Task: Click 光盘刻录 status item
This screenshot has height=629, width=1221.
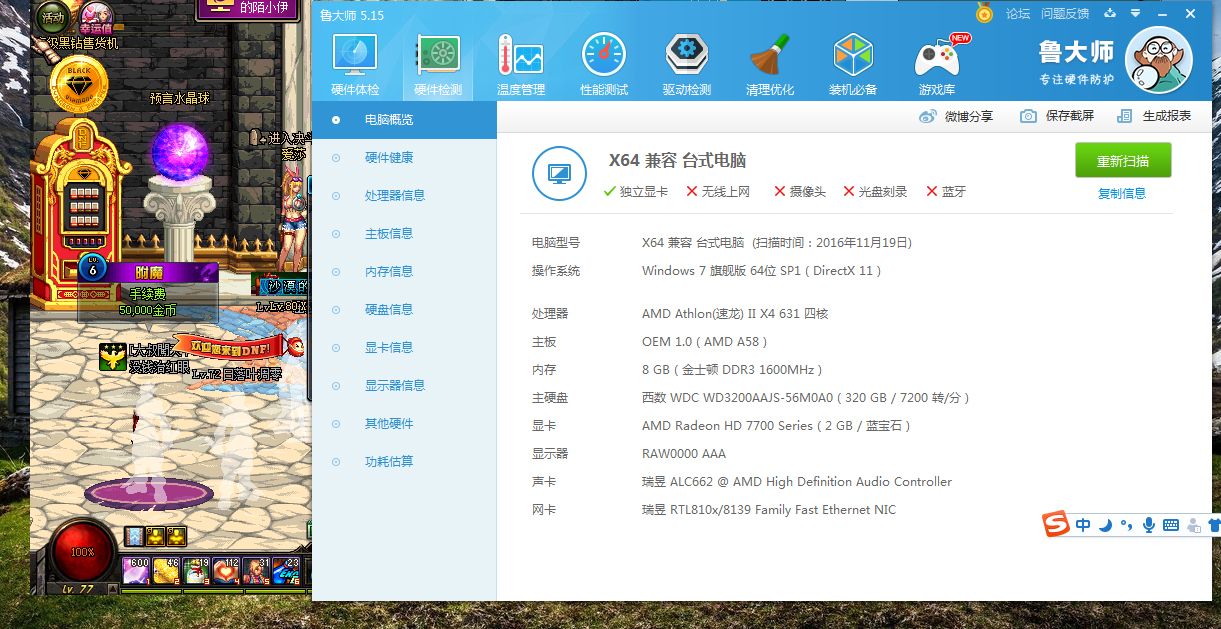Action: pyautogui.click(x=875, y=191)
